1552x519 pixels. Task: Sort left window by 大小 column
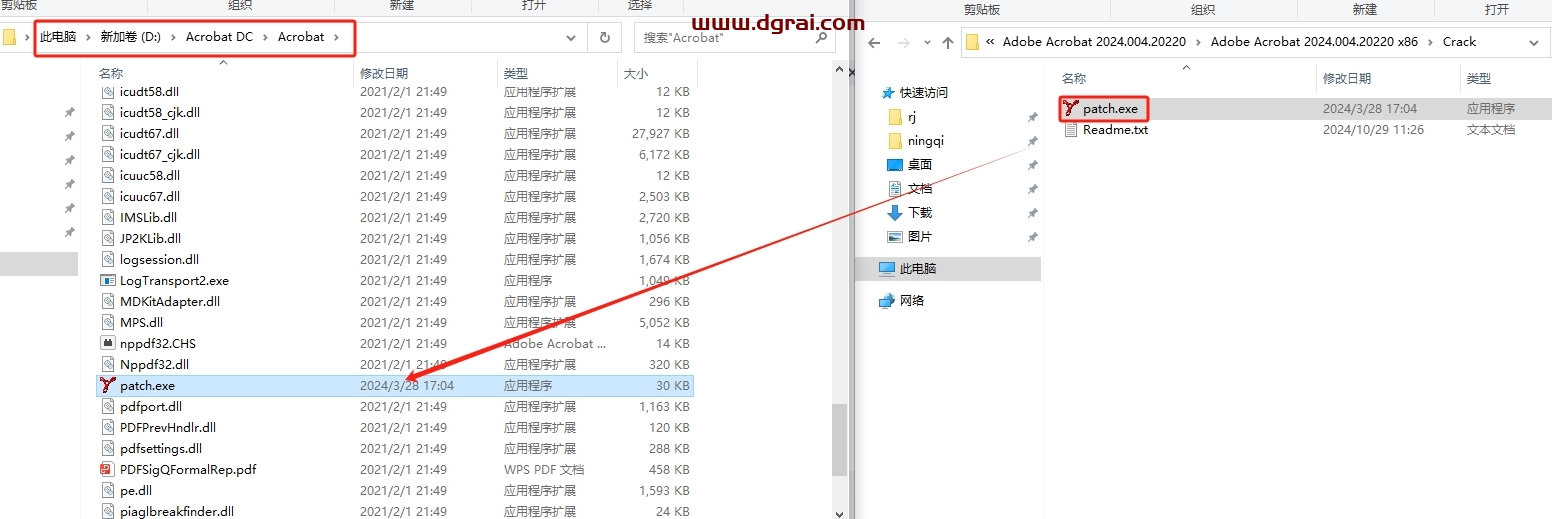click(636, 73)
